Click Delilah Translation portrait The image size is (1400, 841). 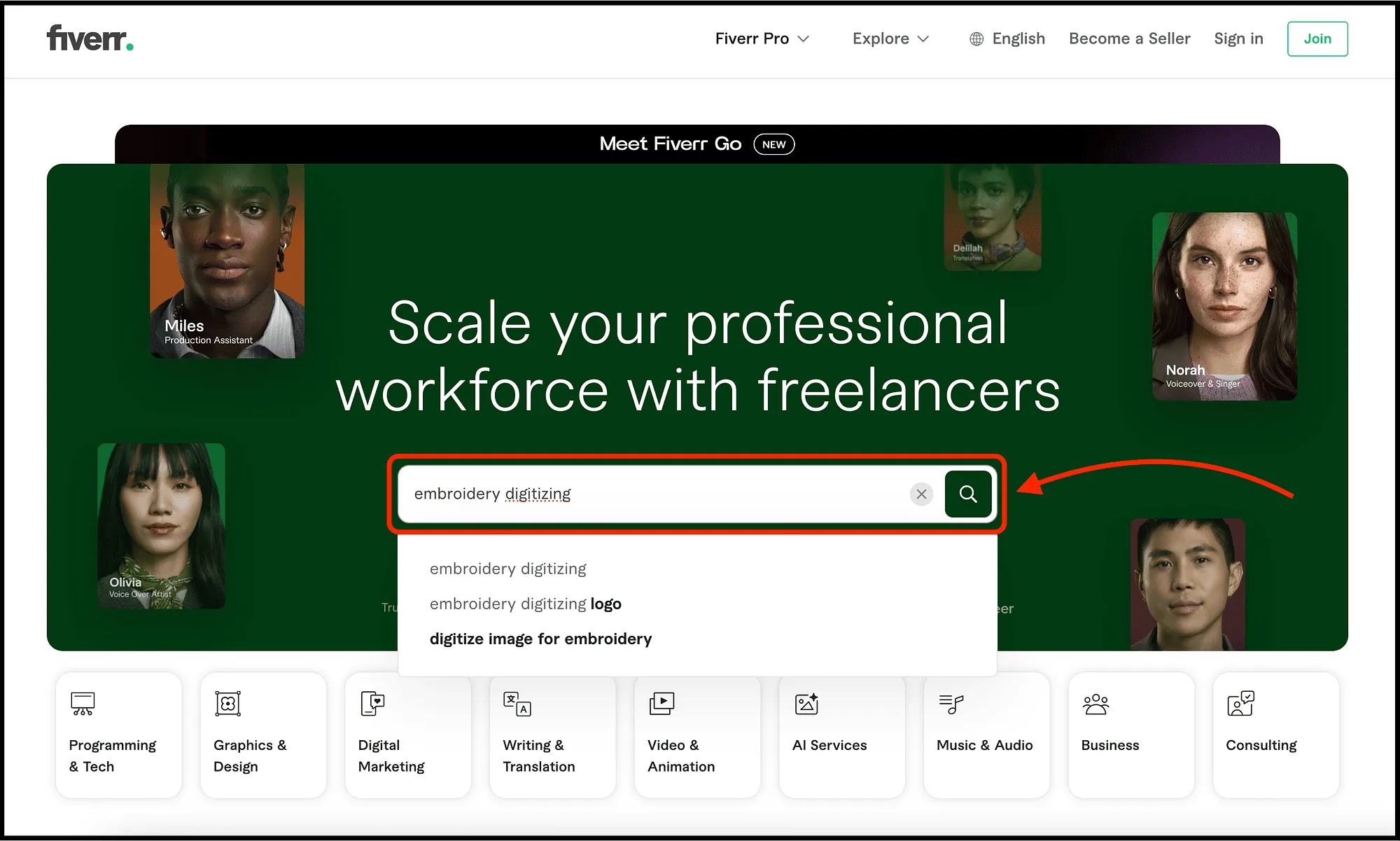[993, 218]
